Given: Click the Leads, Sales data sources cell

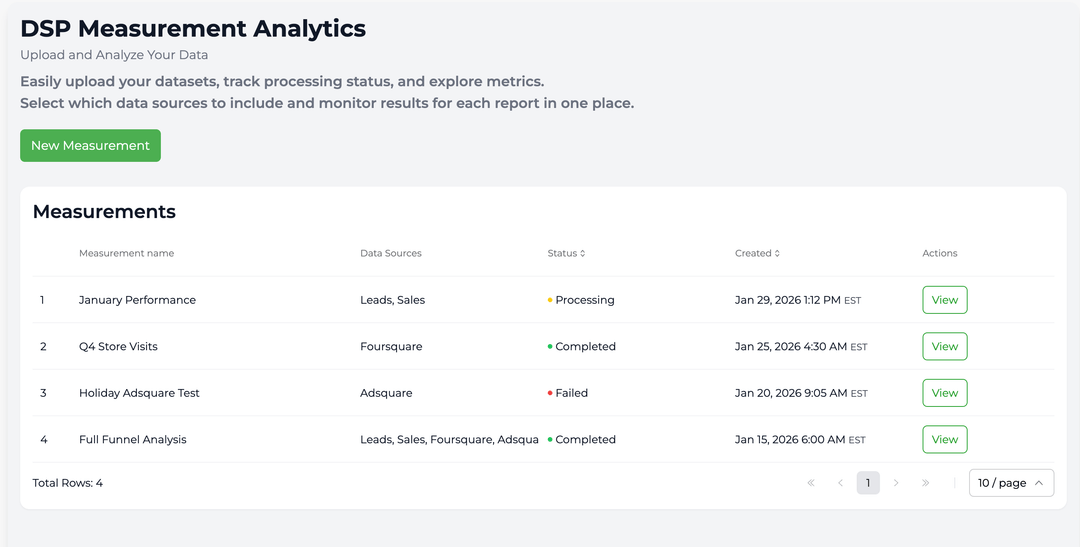Looking at the screenshot, I should (393, 300).
